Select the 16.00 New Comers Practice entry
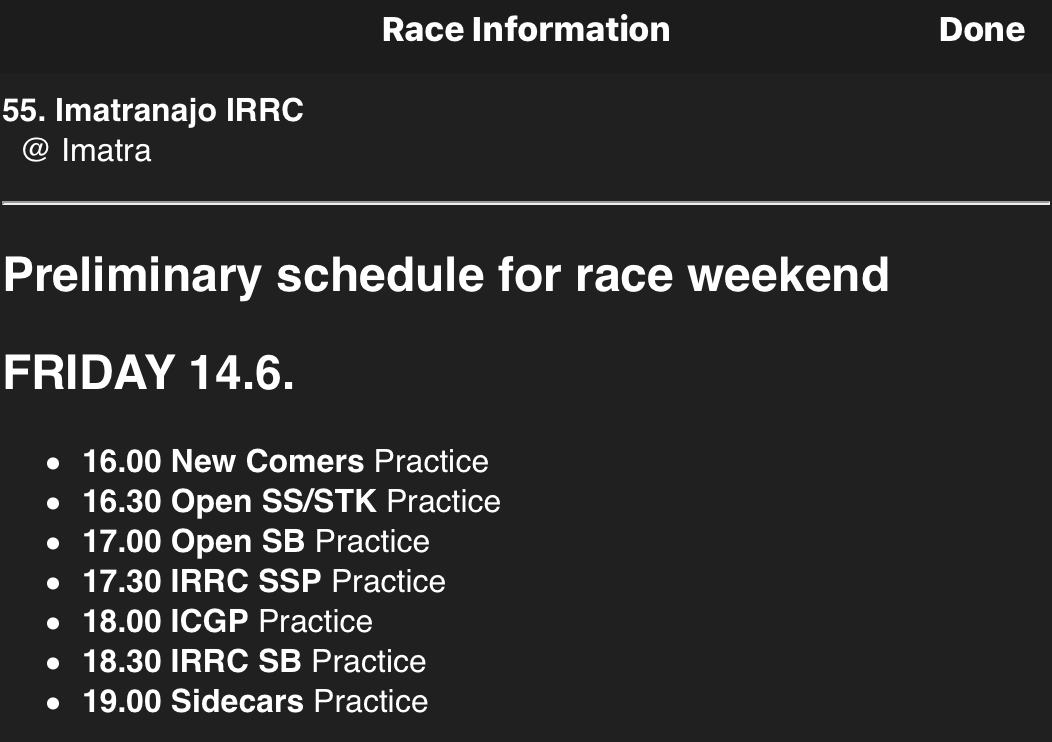1052x742 pixels. [286, 462]
